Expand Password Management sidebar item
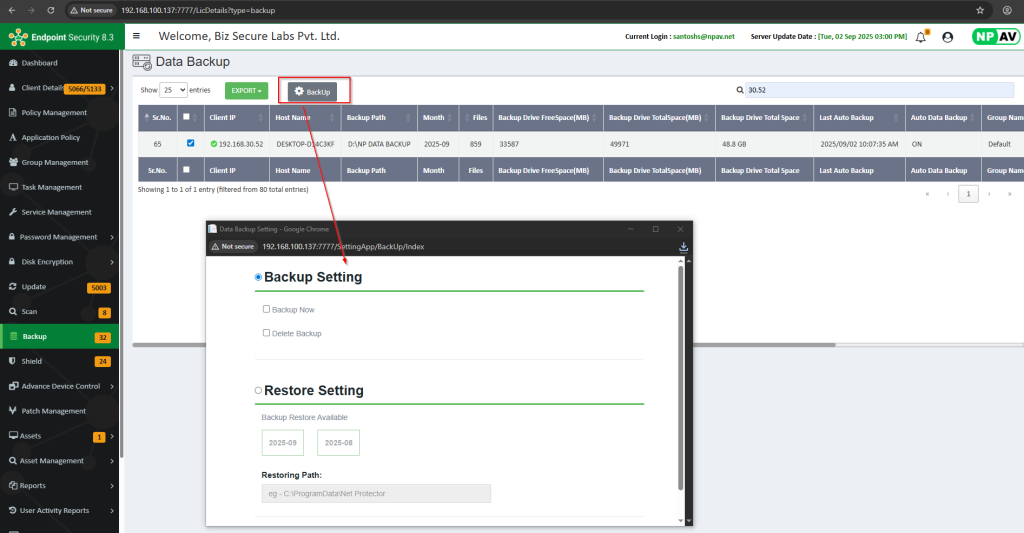 (x=59, y=237)
